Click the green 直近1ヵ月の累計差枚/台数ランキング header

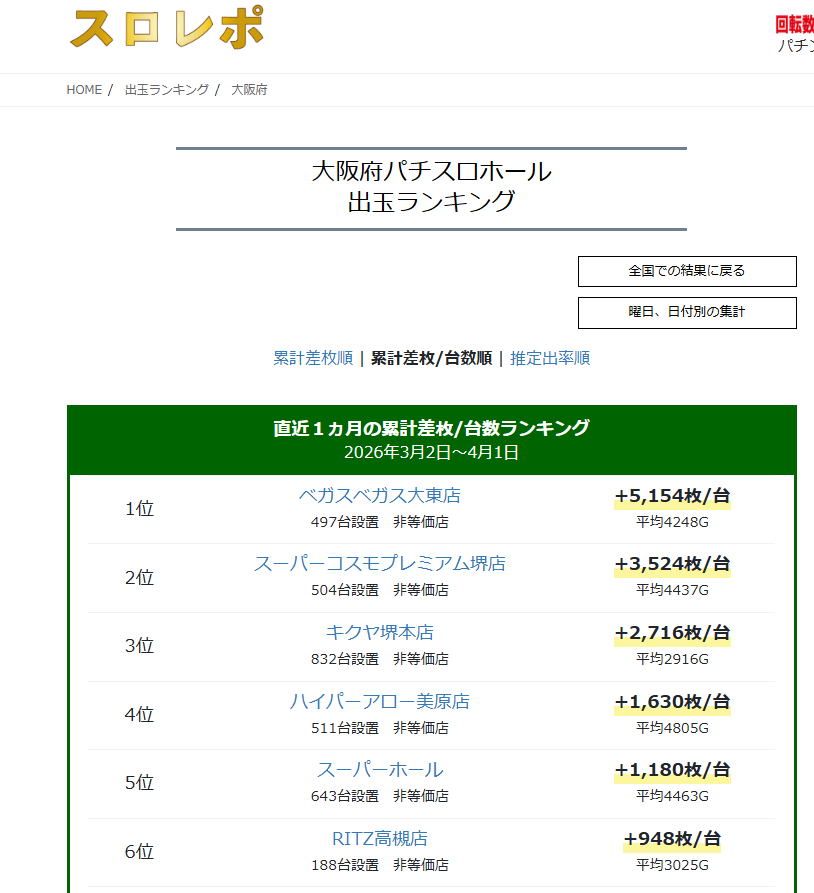(x=431, y=429)
